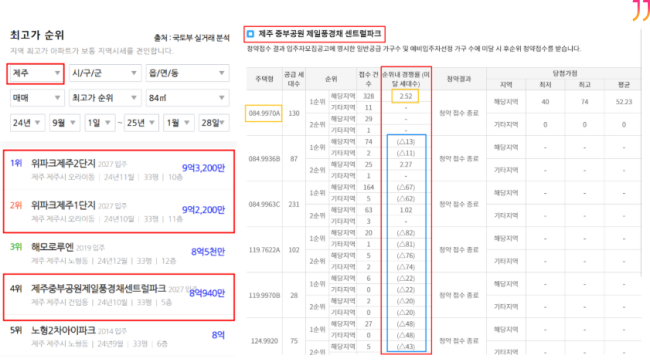Open rank 2 위파크제주1단지 listing
This screenshot has height=362, width=650.
point(119,211)
